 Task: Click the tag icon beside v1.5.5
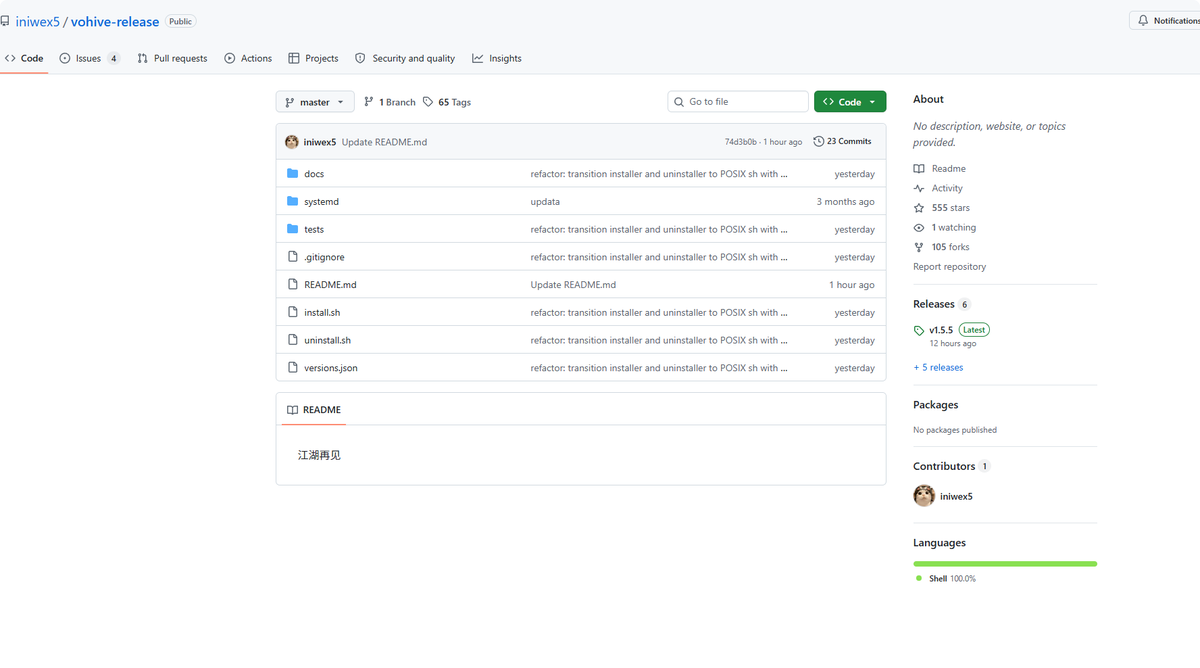point(919,330)
